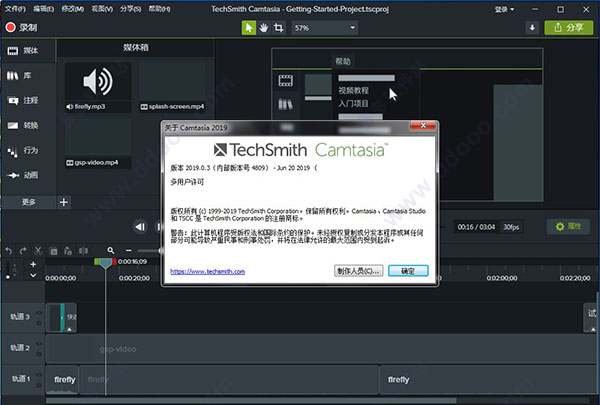
Task: Open the 分享(S) menu
Action: tap(130, 9)
